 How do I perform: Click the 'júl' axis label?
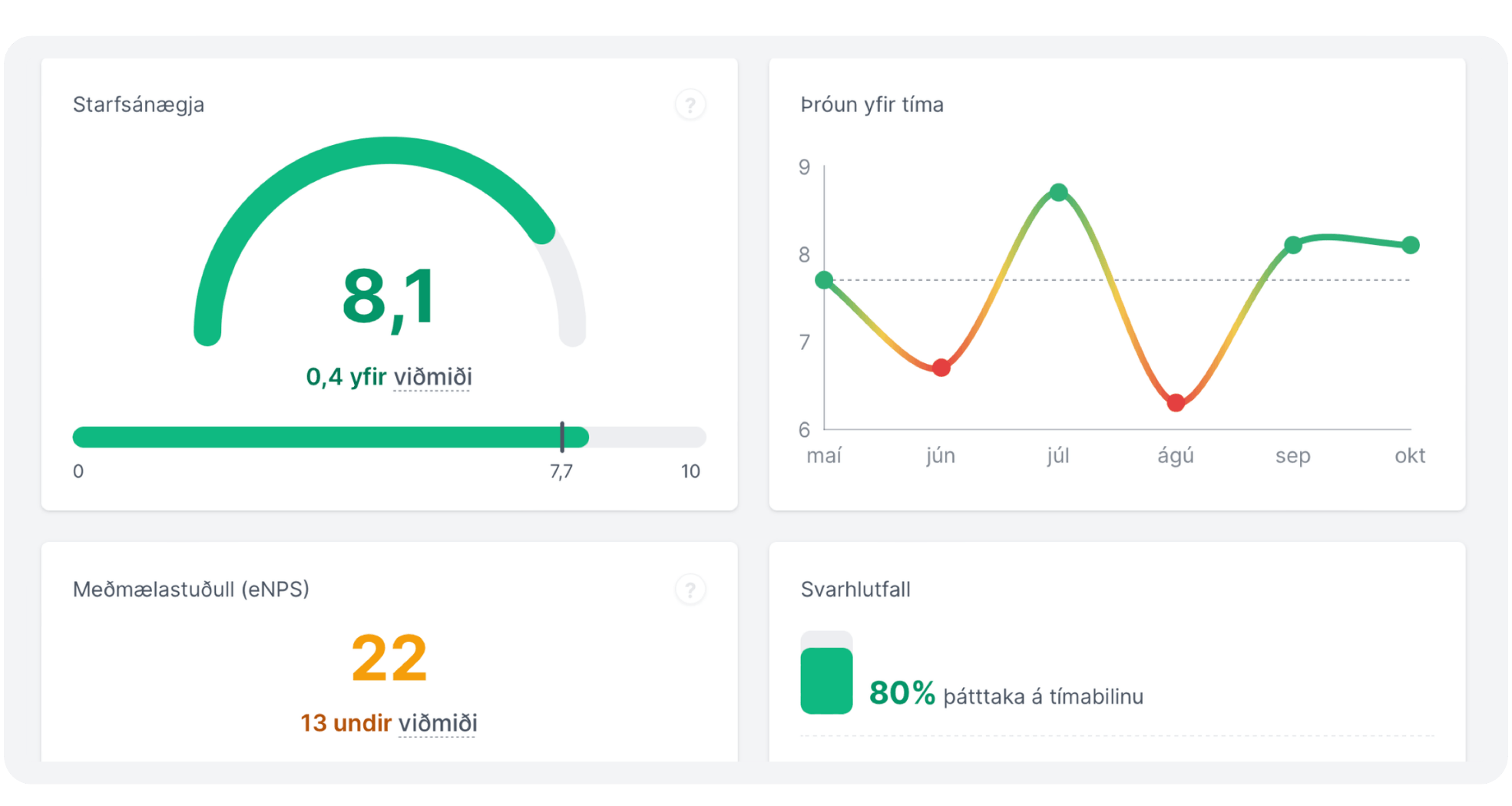[x=1058, y=456]
